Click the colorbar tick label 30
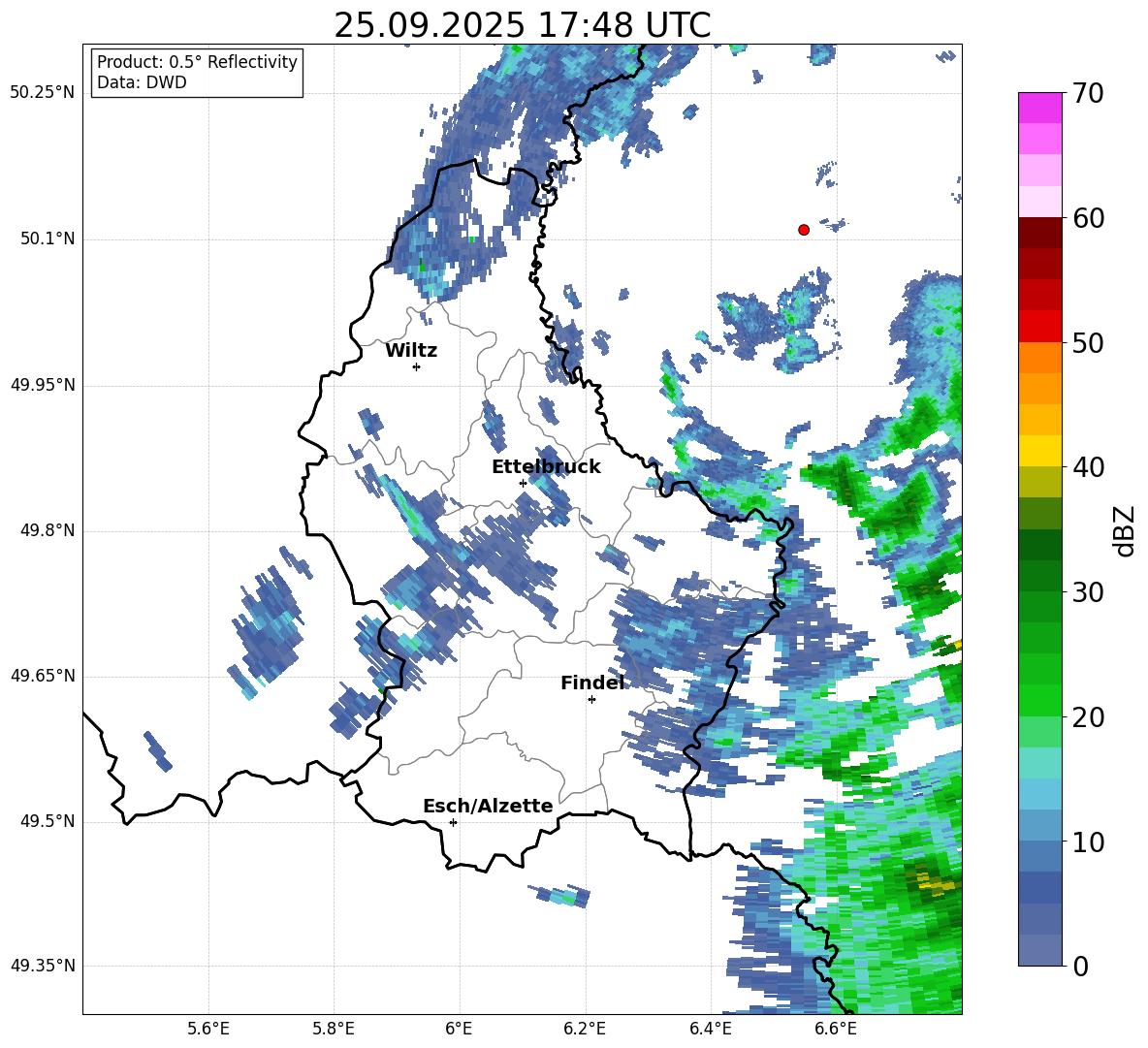The height and width of the screenshot is (1048, 1148). 1088,592
